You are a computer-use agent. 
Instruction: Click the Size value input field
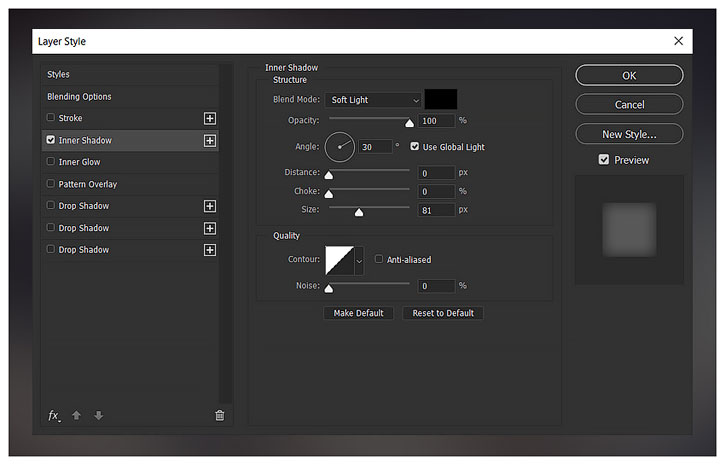point(436,210)
